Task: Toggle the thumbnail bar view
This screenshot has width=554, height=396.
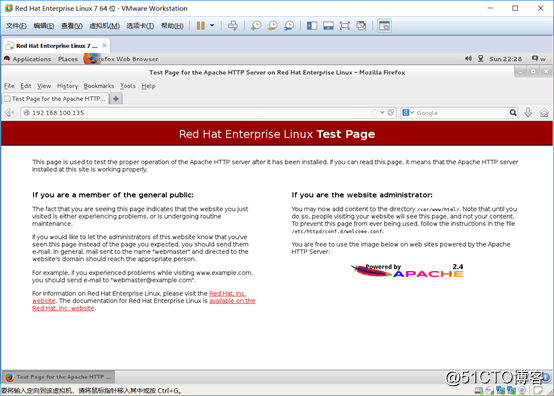Action: coord(328,25)
